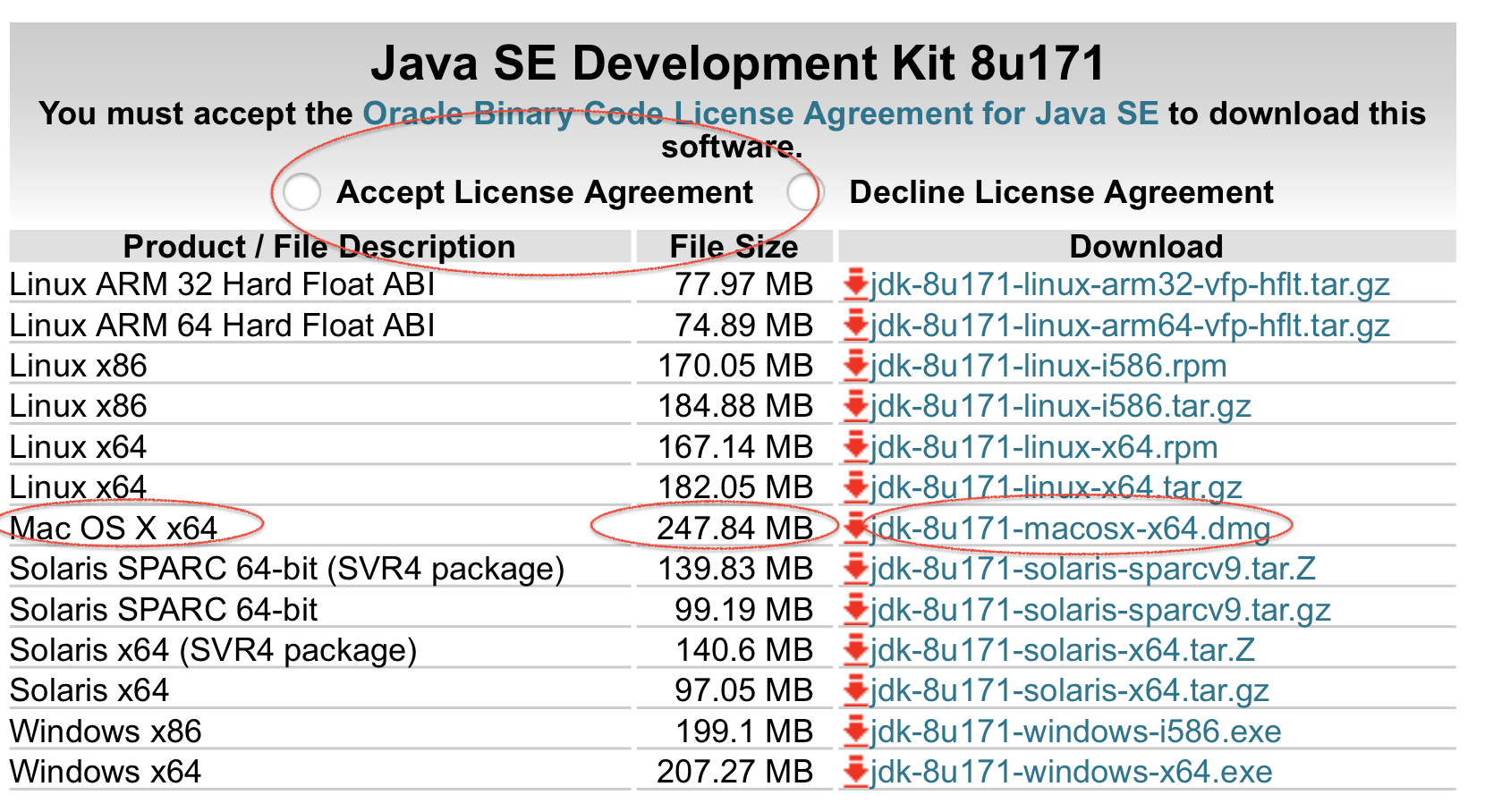The height and width of the screenshot is (812, 1485).
Task: Click the Windows x64 row label
Action: 106,772
